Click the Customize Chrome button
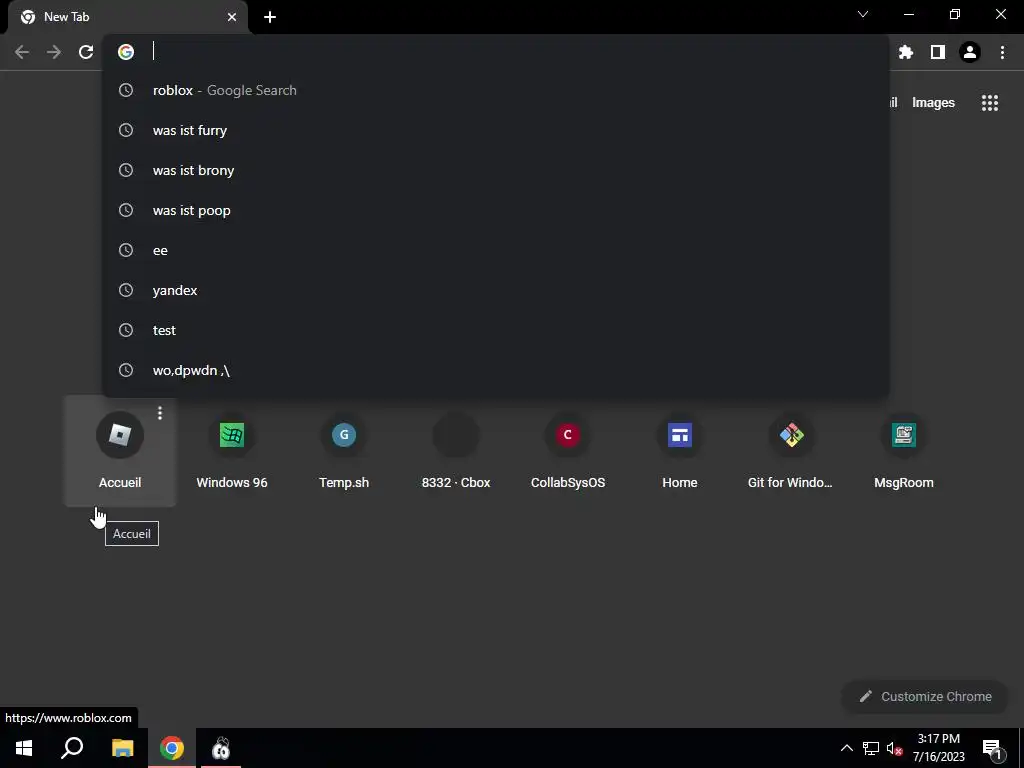 point(925,696)
